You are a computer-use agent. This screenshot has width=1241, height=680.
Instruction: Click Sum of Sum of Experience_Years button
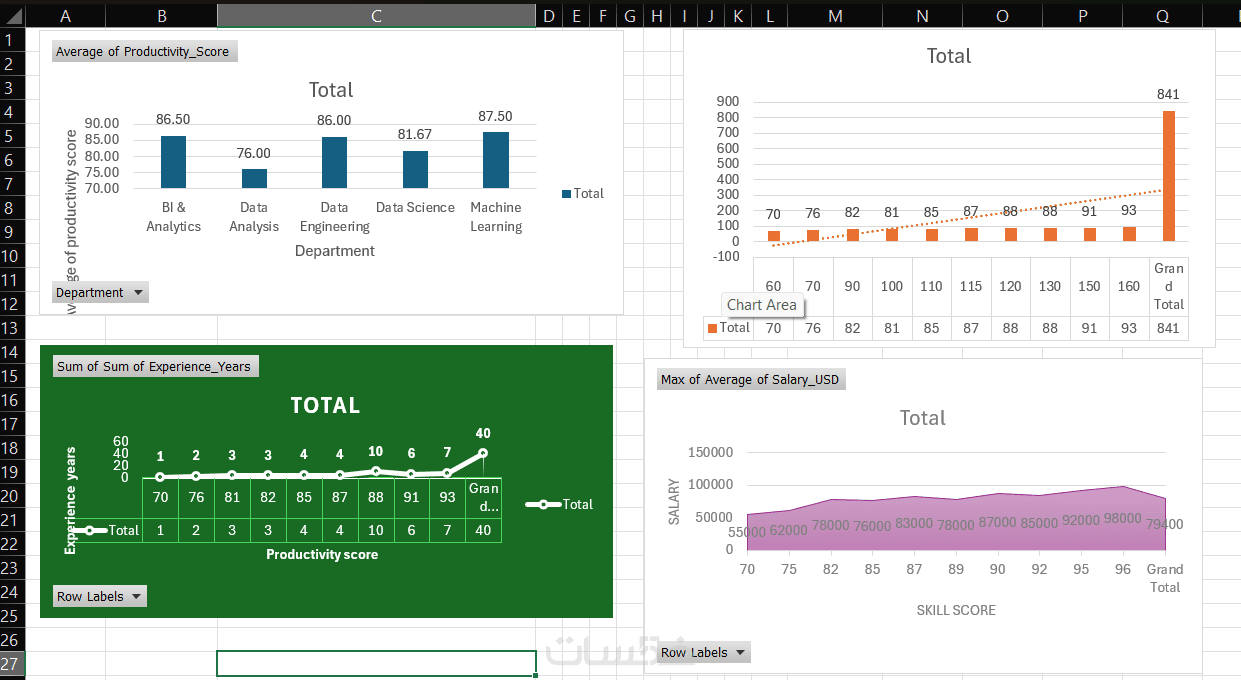(156, 367)
